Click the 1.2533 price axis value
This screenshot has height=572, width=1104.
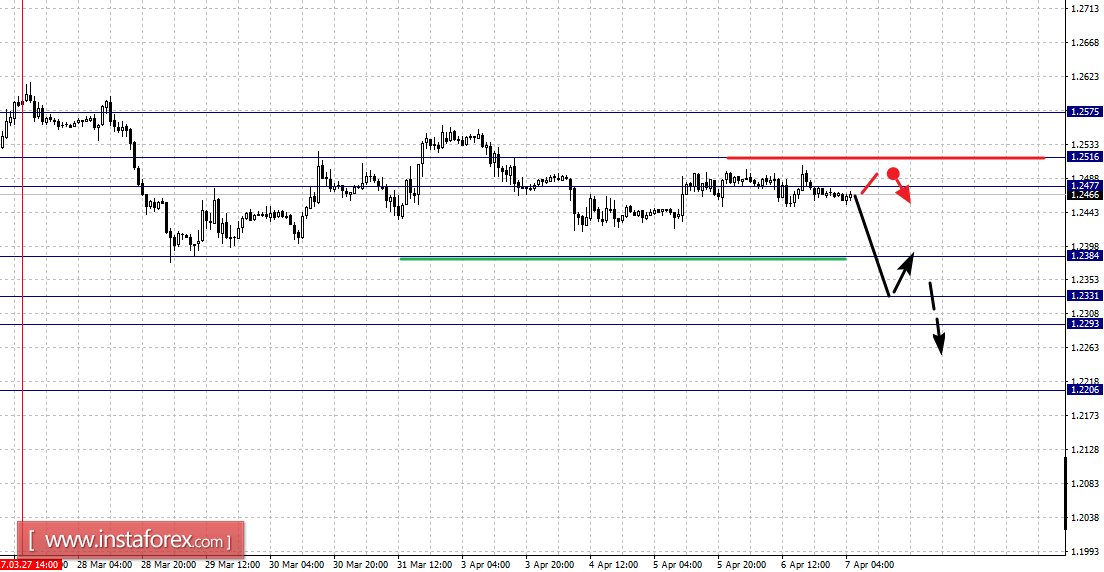point(1084,144)
